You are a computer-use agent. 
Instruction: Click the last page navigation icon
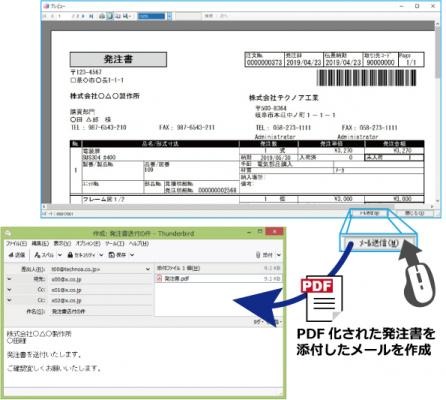click(x=91, y=16)
